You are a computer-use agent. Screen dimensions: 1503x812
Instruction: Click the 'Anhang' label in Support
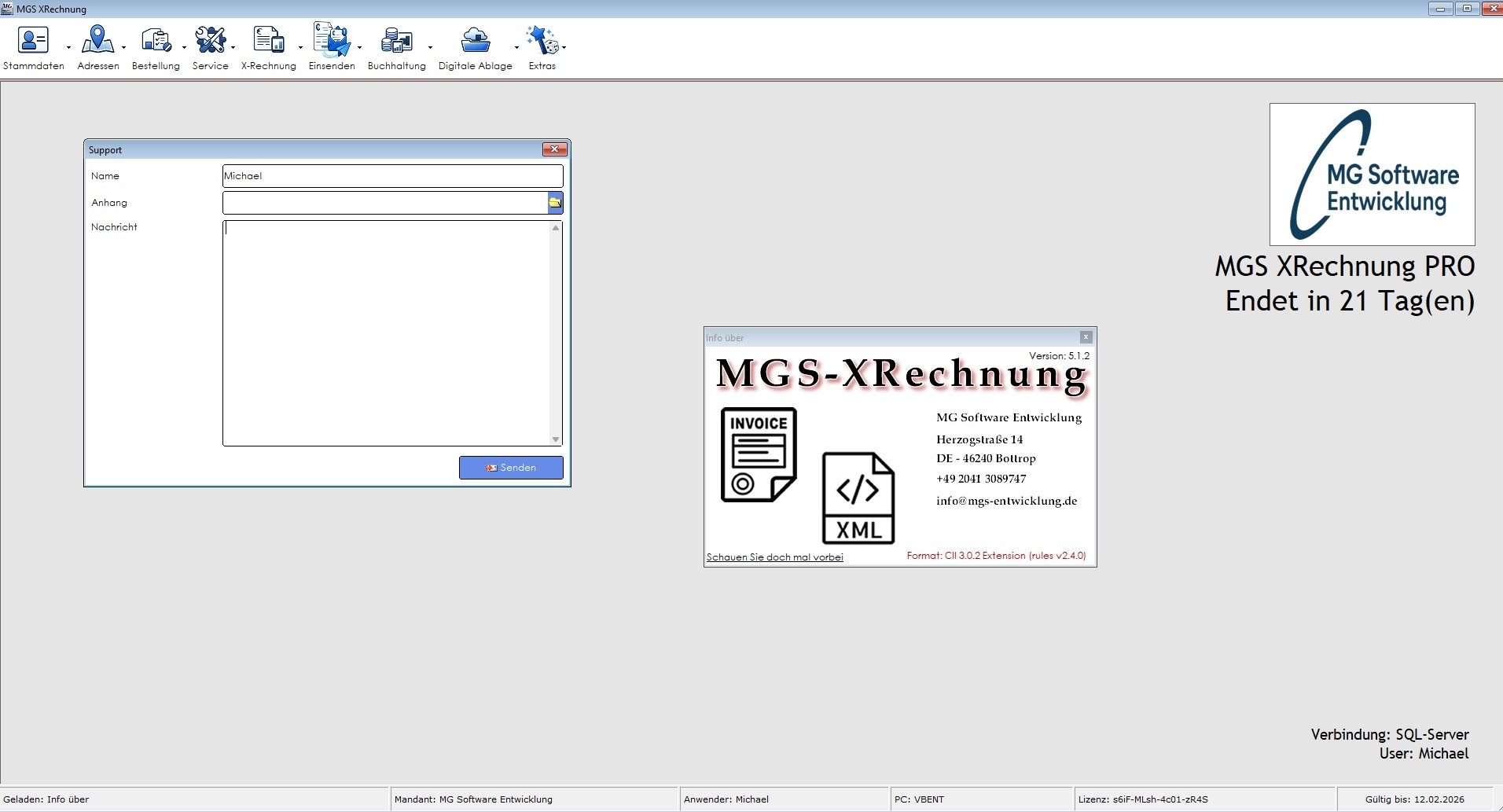point(109,203)
